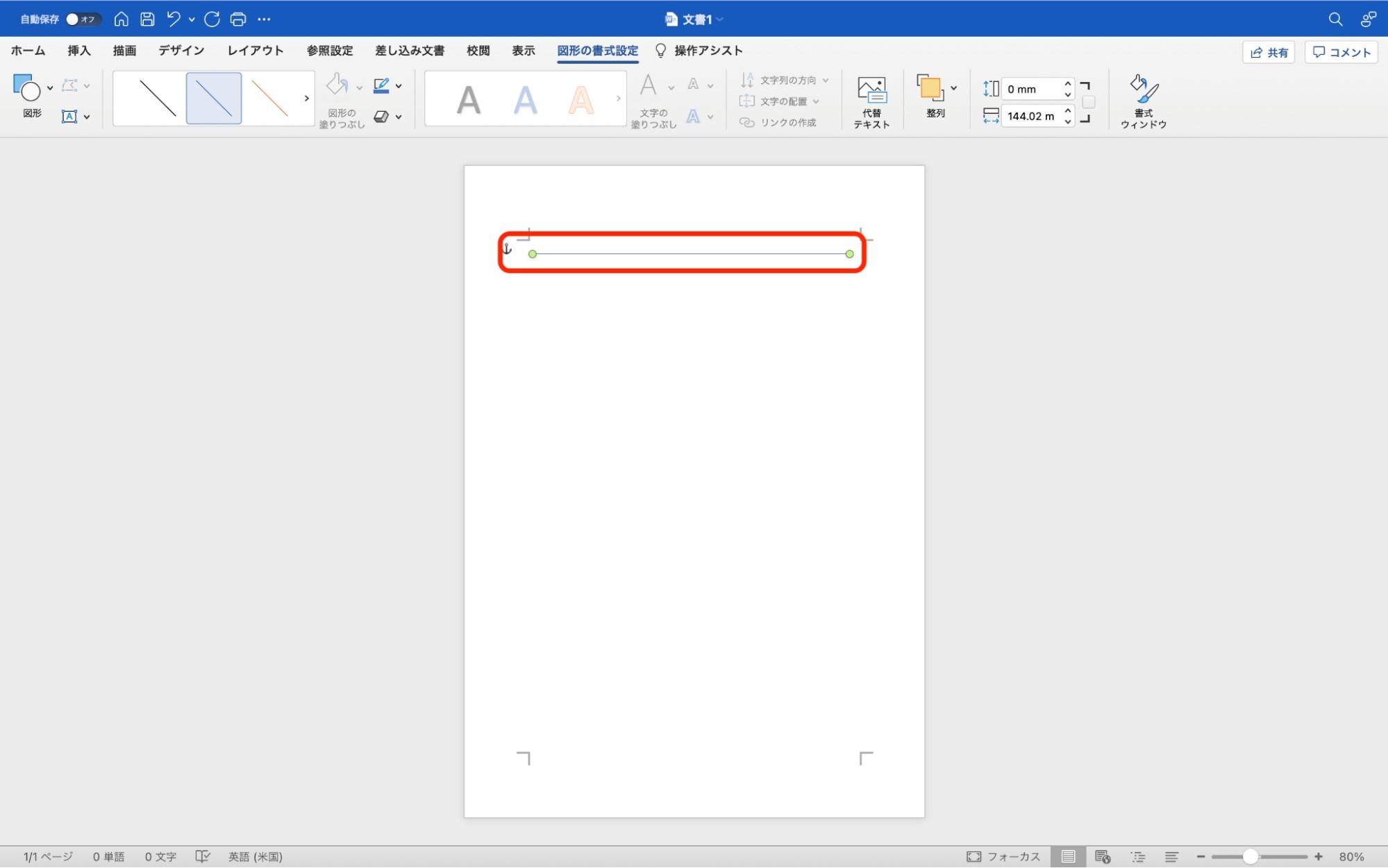Click the 共有 share button
1388x868 pixels.
(x=1269, y=52)
